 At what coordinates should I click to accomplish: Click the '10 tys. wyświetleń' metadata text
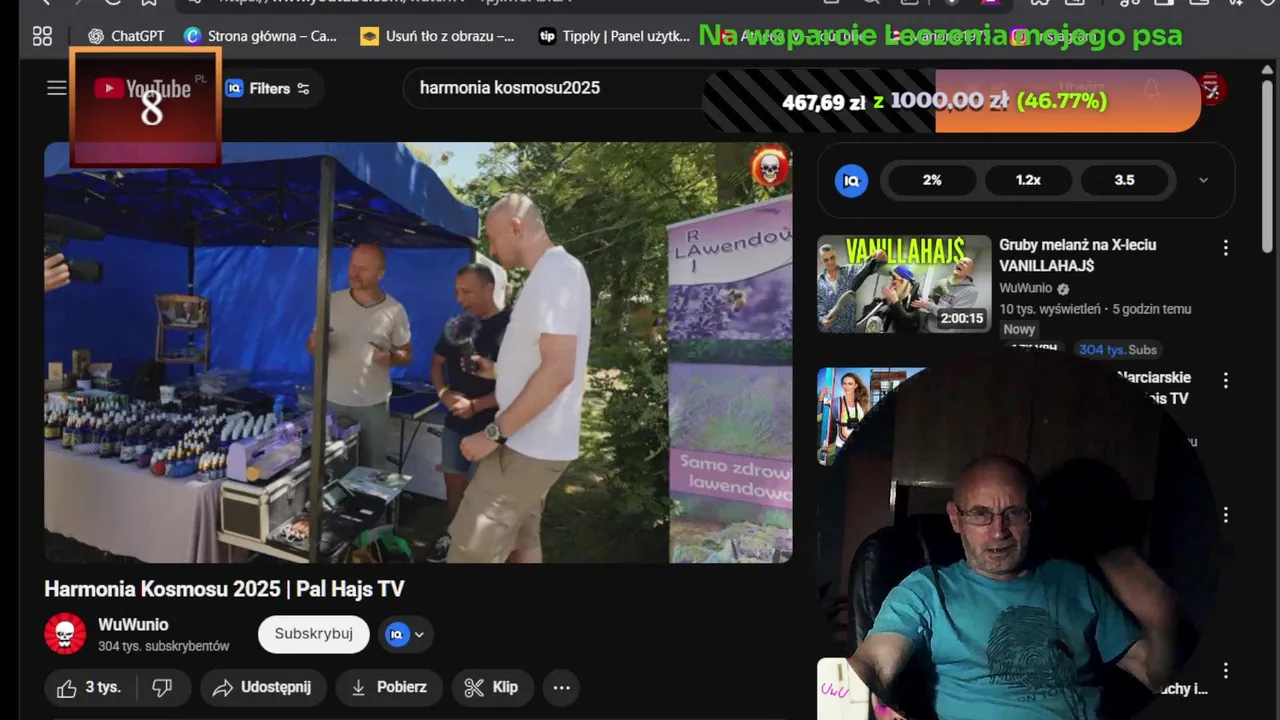[x=1050, y=309]
